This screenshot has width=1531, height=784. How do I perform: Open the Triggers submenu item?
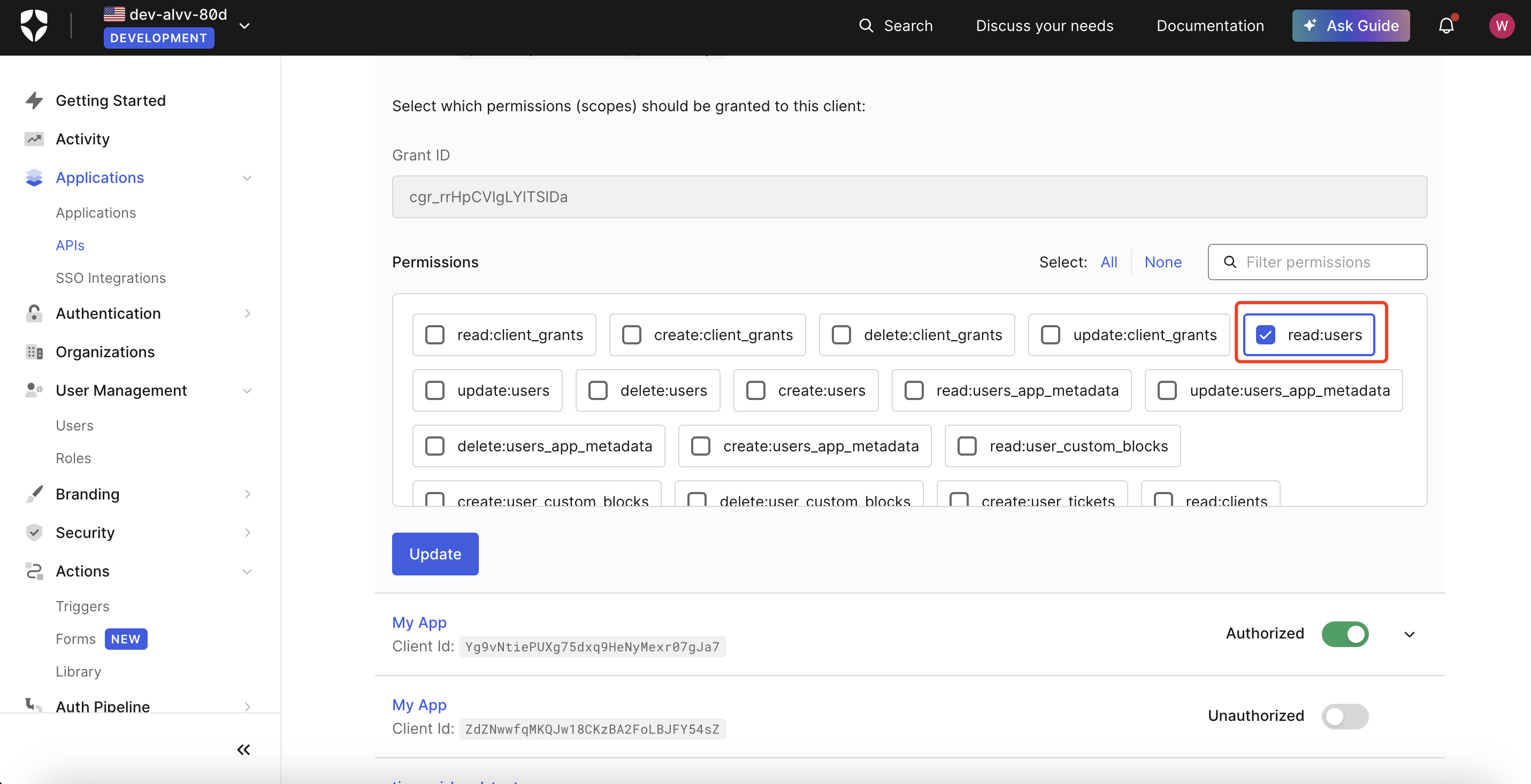pyautogui.click(x=82, y=606)
